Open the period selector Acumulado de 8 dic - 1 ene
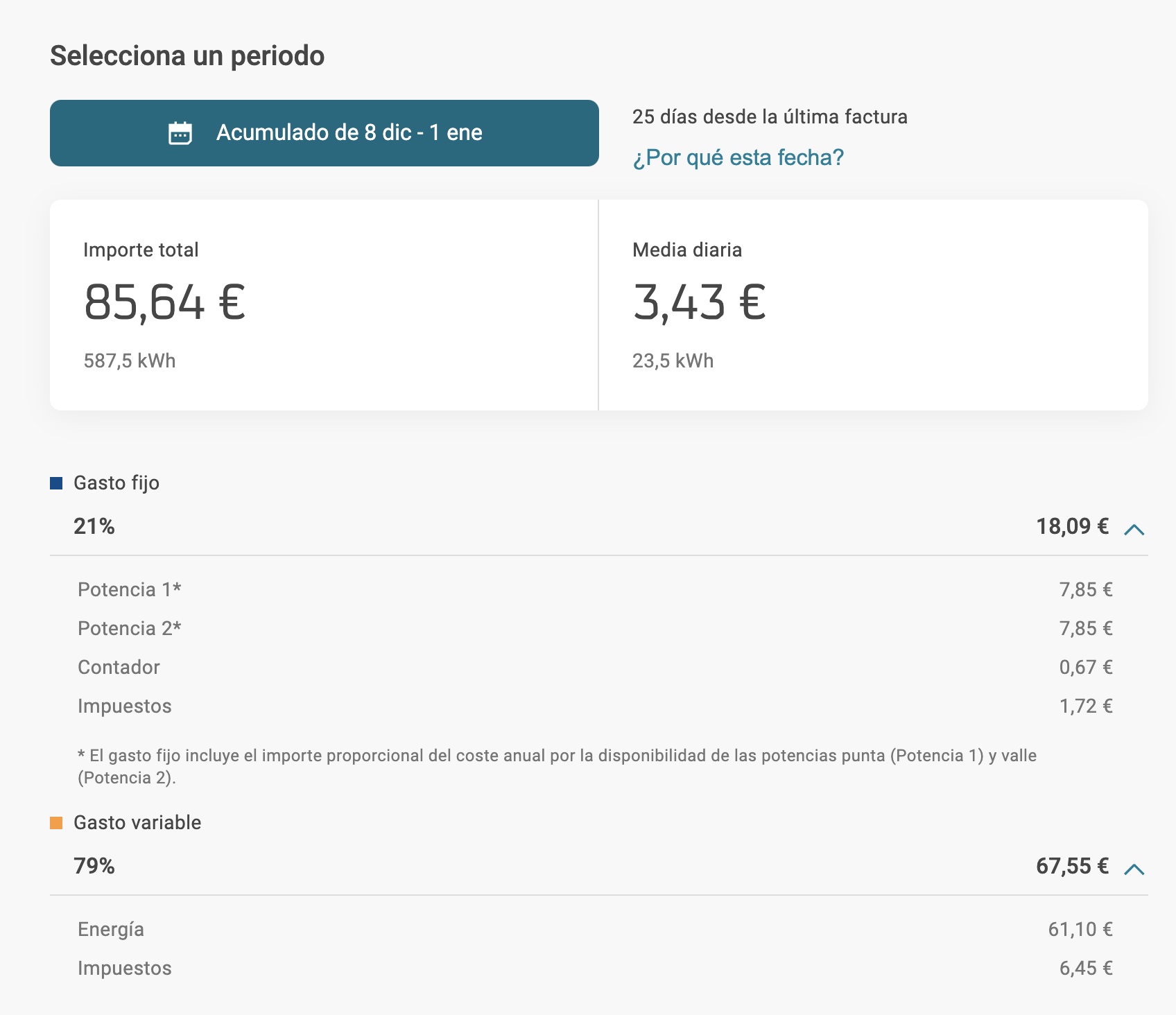1176x1015 pixels. (324, 133)
